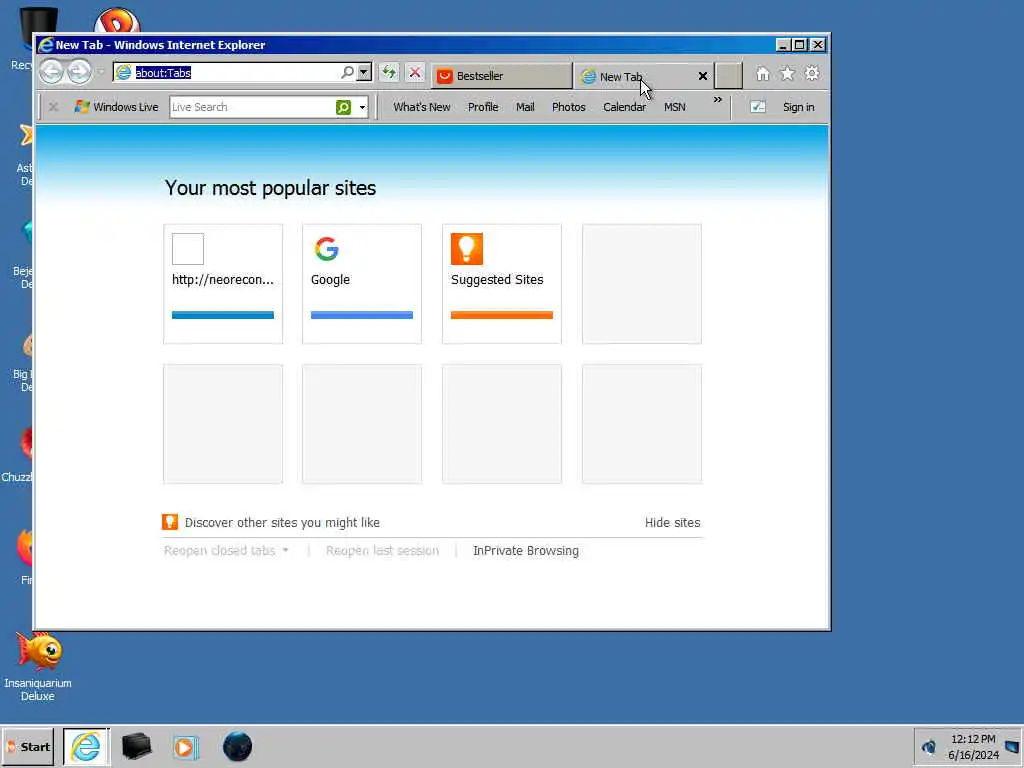The image size is (1024, 768).
Task: Click the Show desktop tray icon
Action: [x=1012, y=746]
